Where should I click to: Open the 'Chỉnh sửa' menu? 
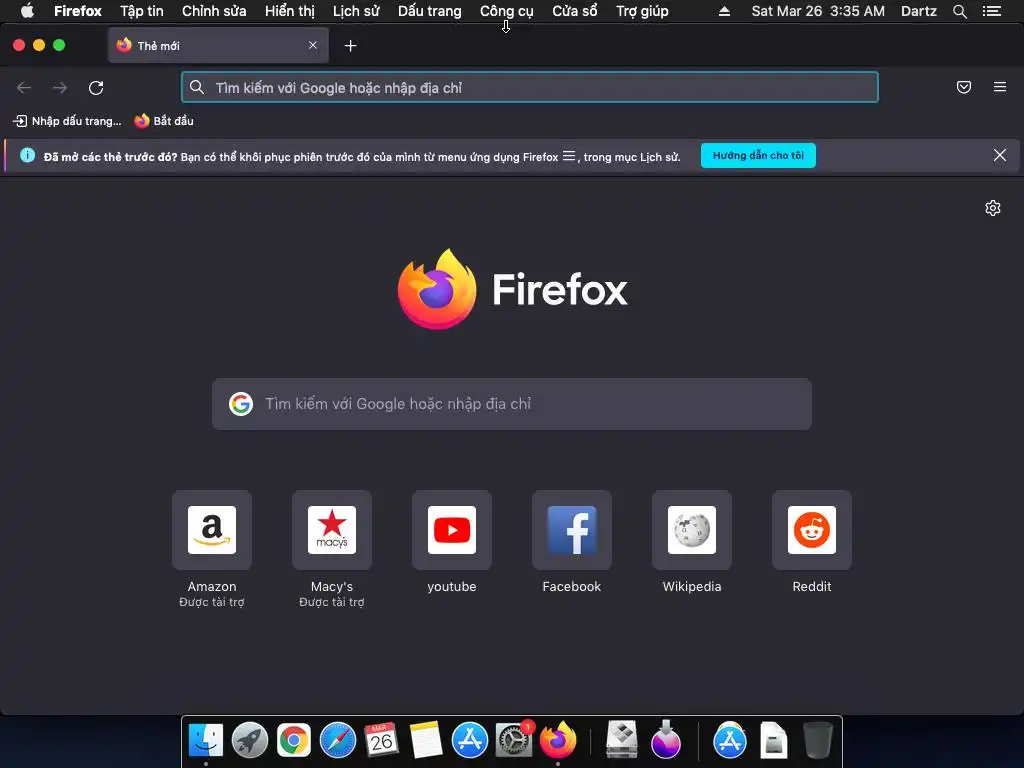tap(214, 11)
